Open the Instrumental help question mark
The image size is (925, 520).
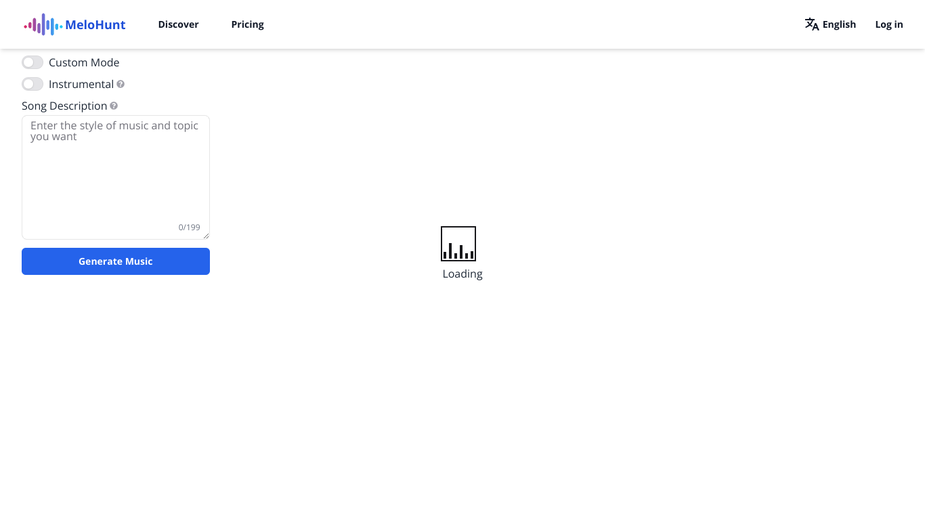[121, 85]
